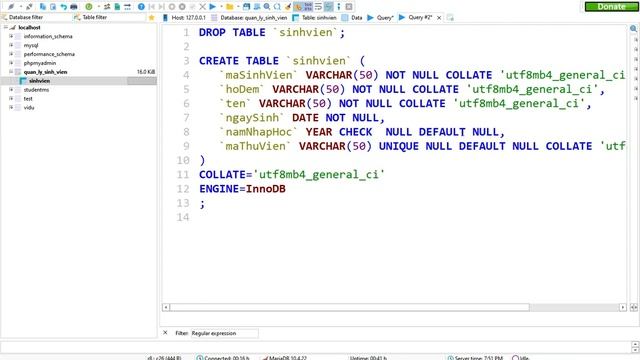The width and height of the screenshot is (640, 360).
Task: Switch to the Table: sinhvien tab
Action: [315, 18]
